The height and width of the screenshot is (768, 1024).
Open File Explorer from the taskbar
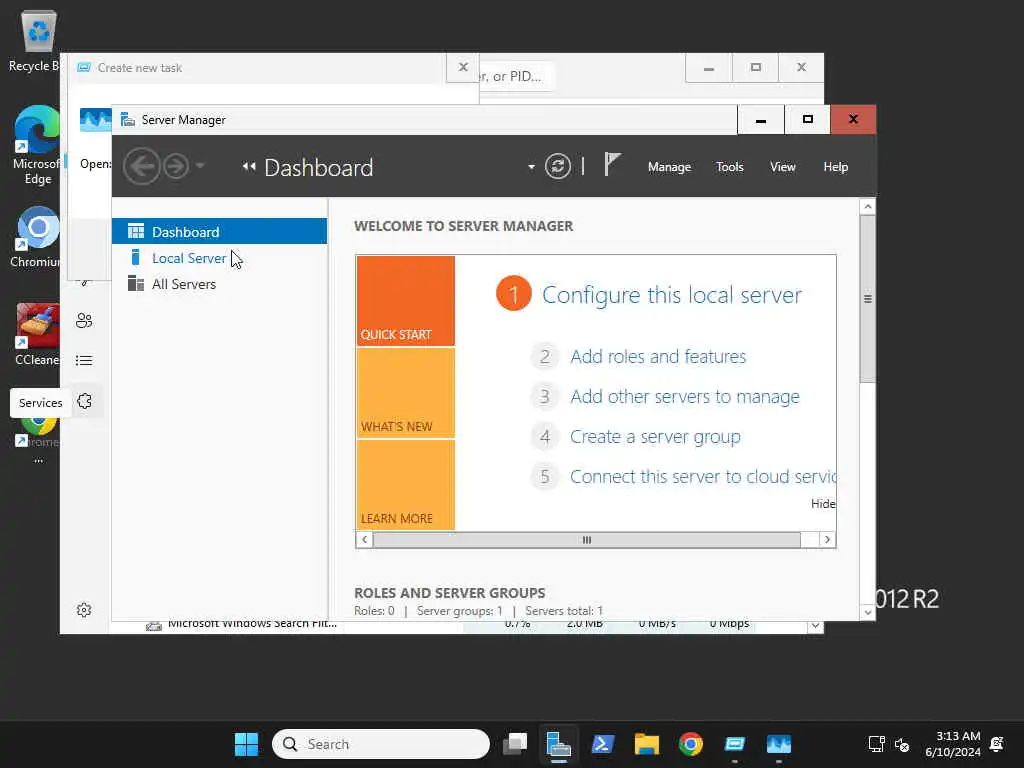(647, 744)
